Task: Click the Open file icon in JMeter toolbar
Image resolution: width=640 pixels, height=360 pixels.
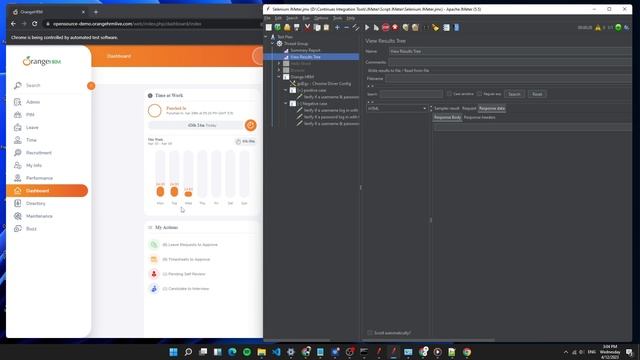Action: click(x=287, y=27)
